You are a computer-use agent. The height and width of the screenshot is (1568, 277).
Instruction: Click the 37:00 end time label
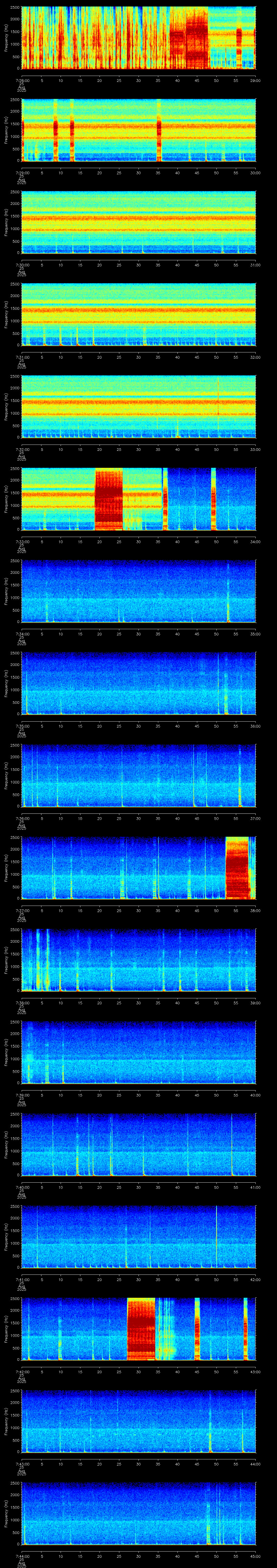255,818
